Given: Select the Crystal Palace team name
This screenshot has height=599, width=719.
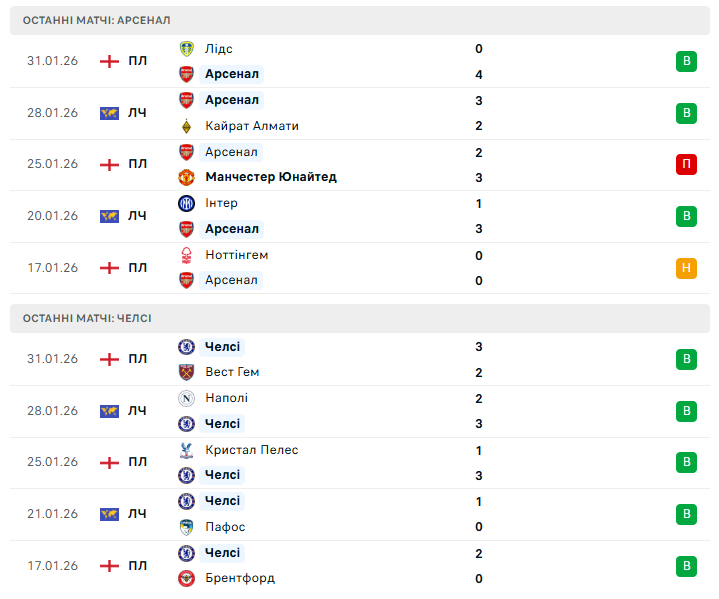Looking at the screenshot, I should pos(251,450).
